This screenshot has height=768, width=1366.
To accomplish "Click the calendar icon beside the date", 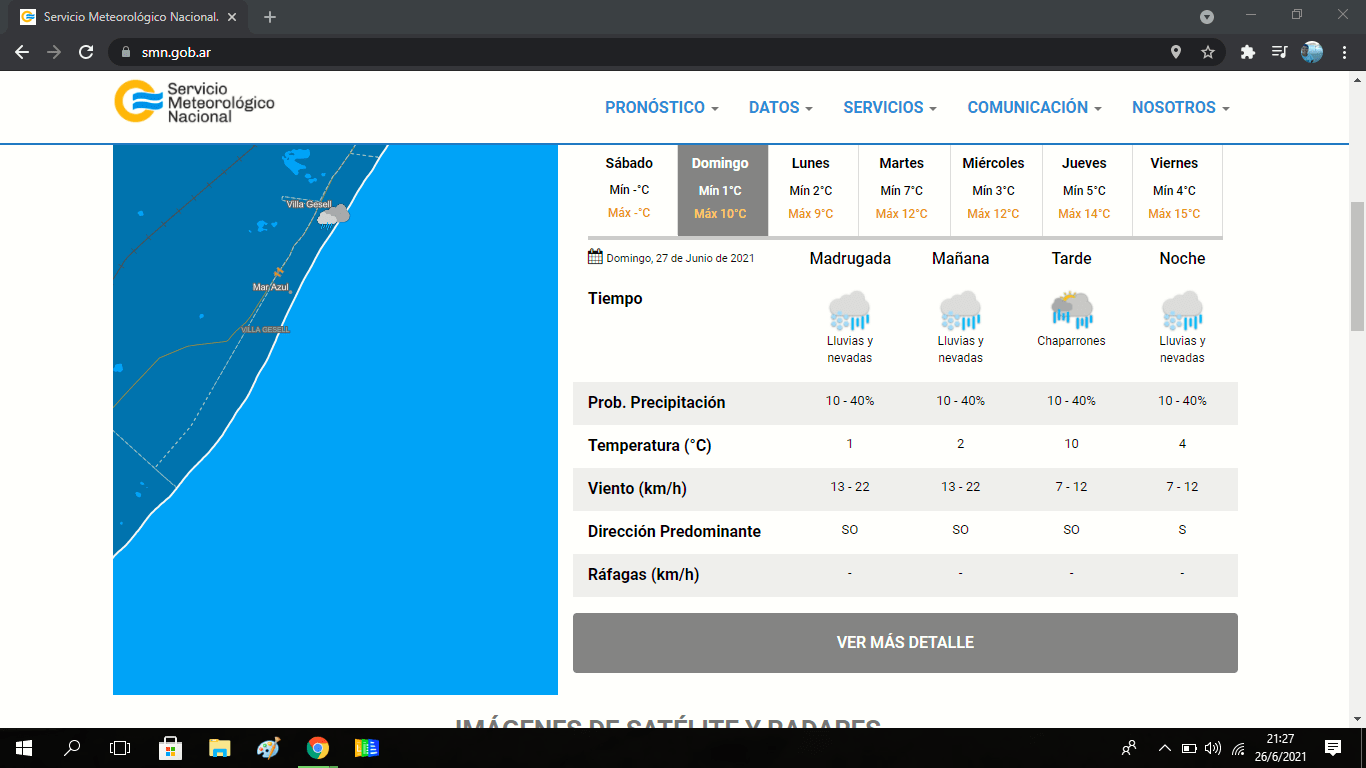I will click(x=595, y=257).
